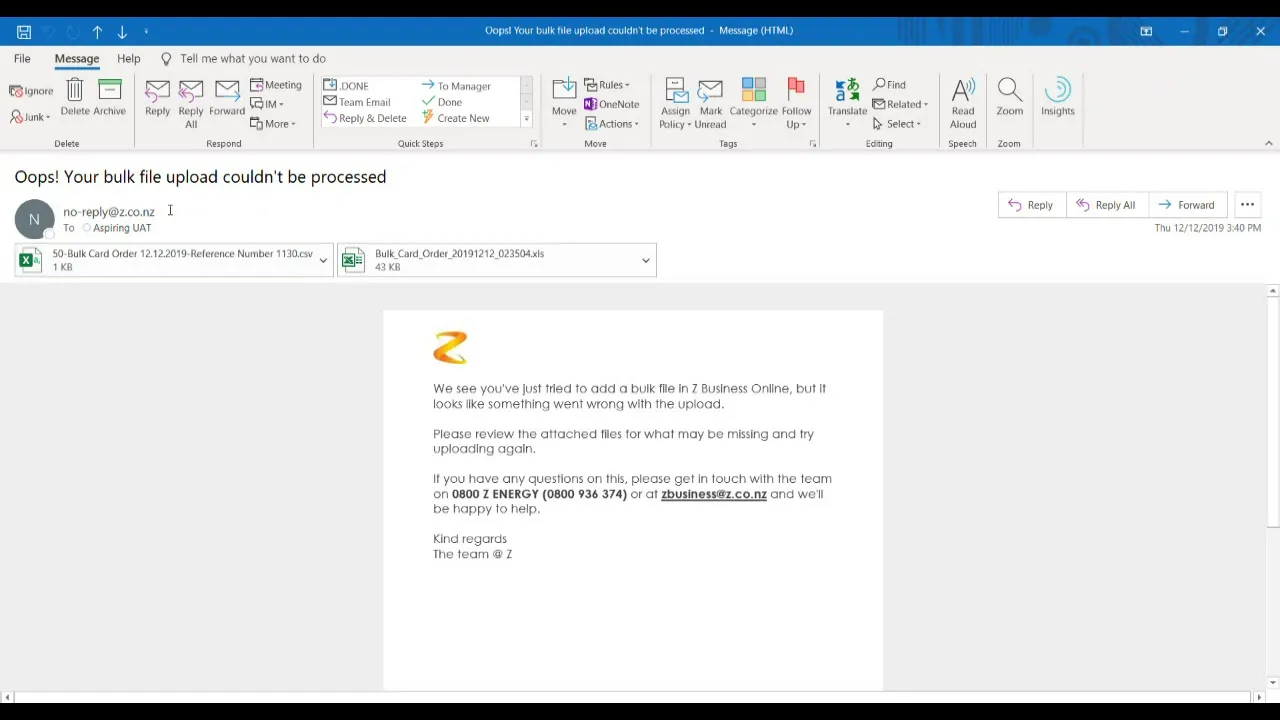Open Insights
The height and width of the screenshot is (720, 1280).
pos(1057,98)
